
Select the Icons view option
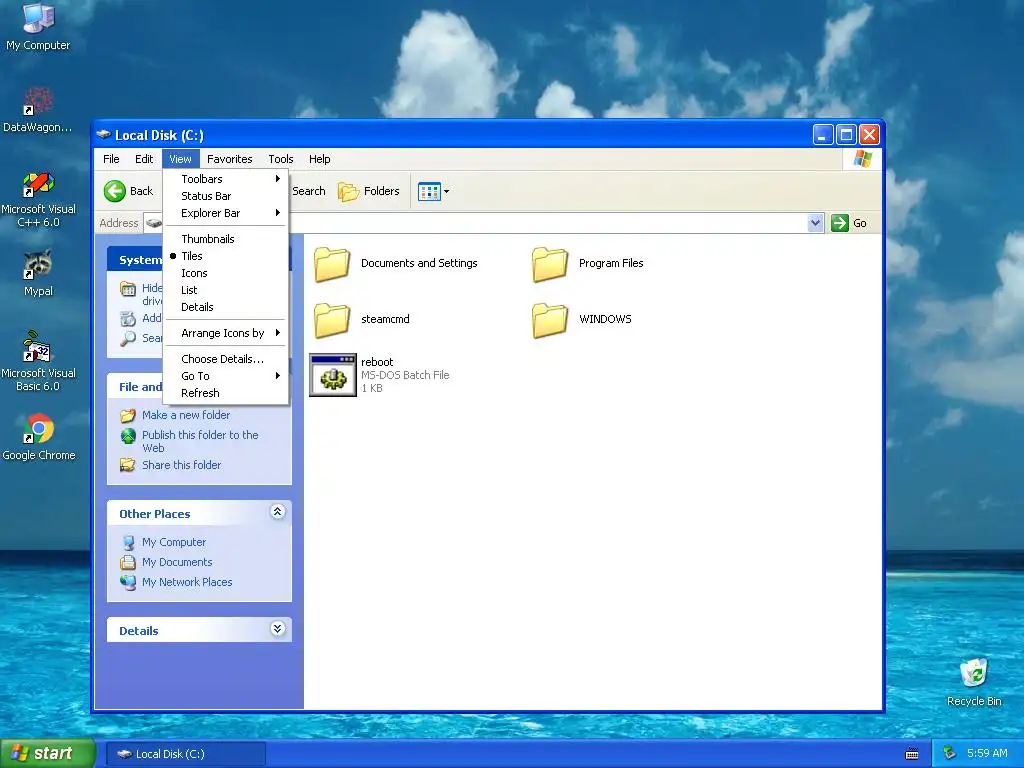click(x=225, y=273)
